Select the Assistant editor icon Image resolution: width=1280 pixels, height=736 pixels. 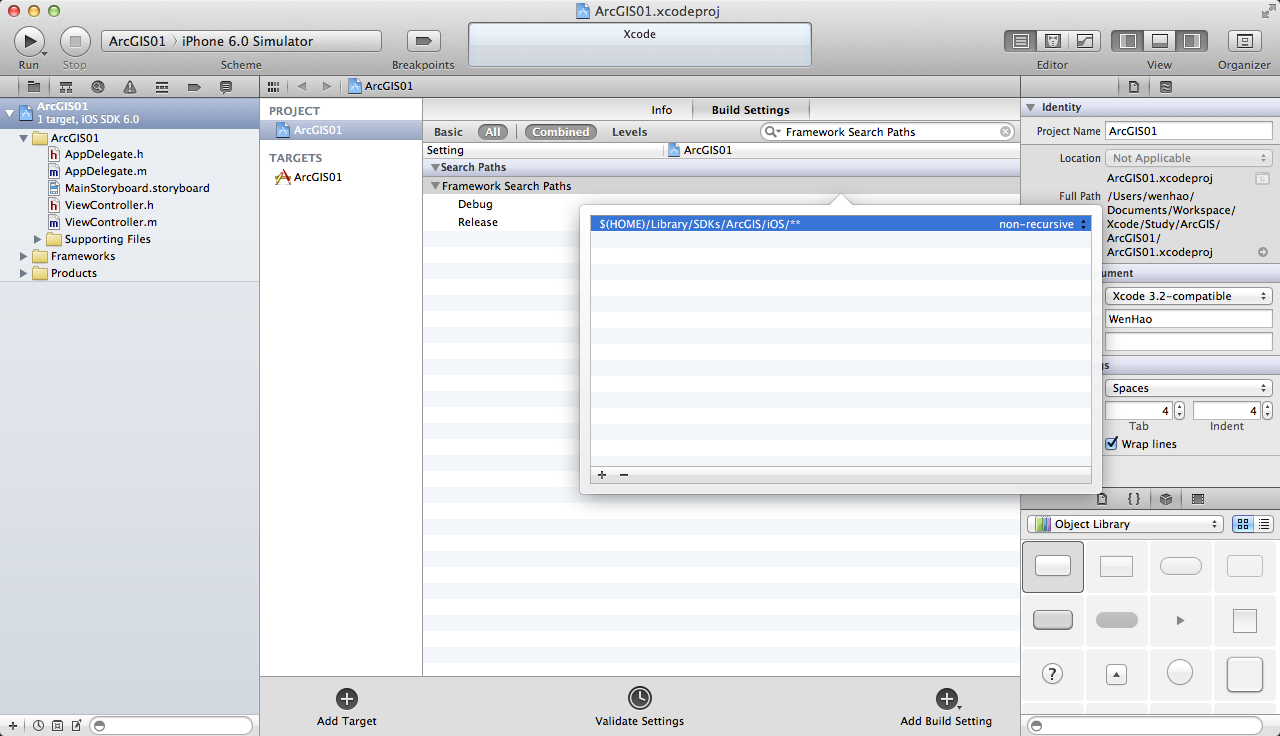point(1052,41)
